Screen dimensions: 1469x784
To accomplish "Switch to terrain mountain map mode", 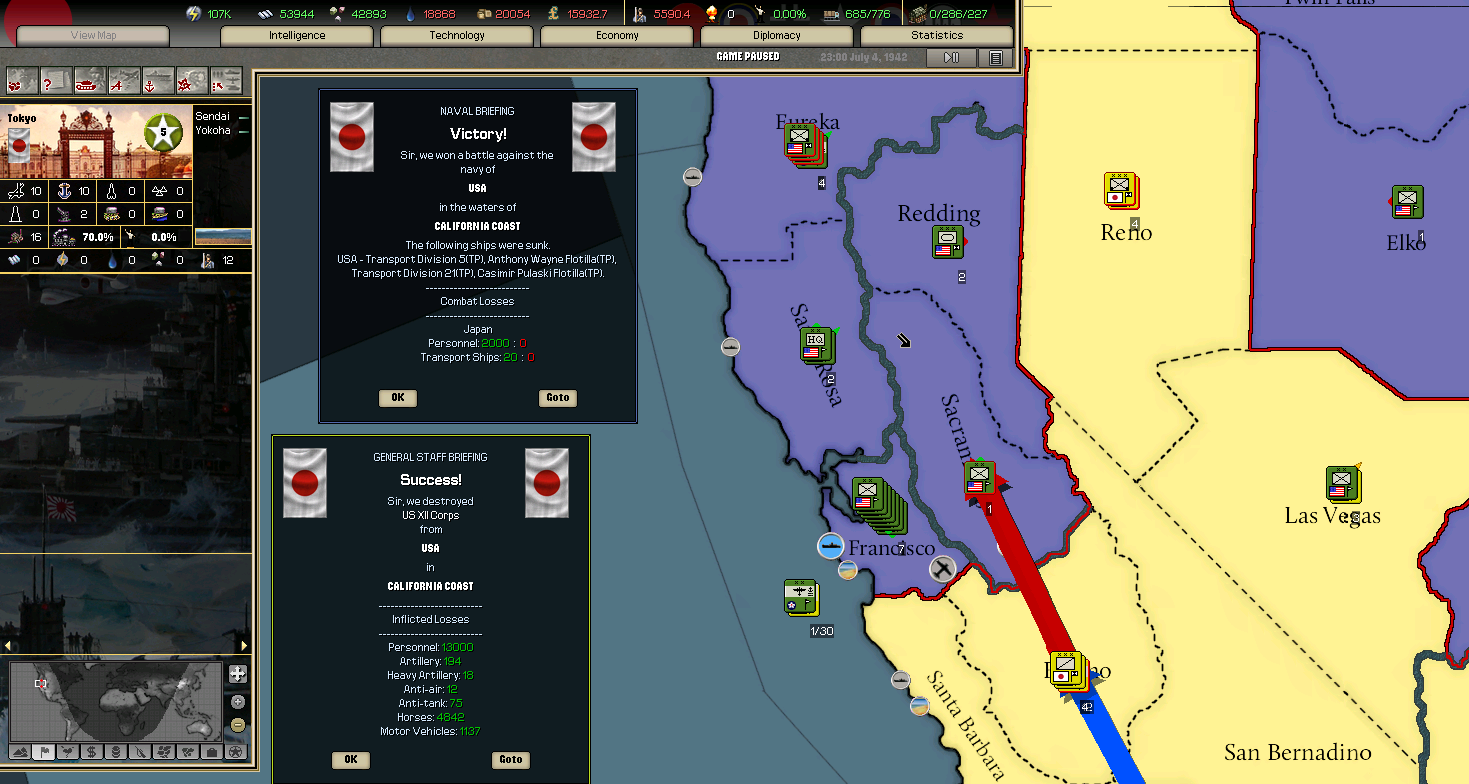I will click(20, 752).
